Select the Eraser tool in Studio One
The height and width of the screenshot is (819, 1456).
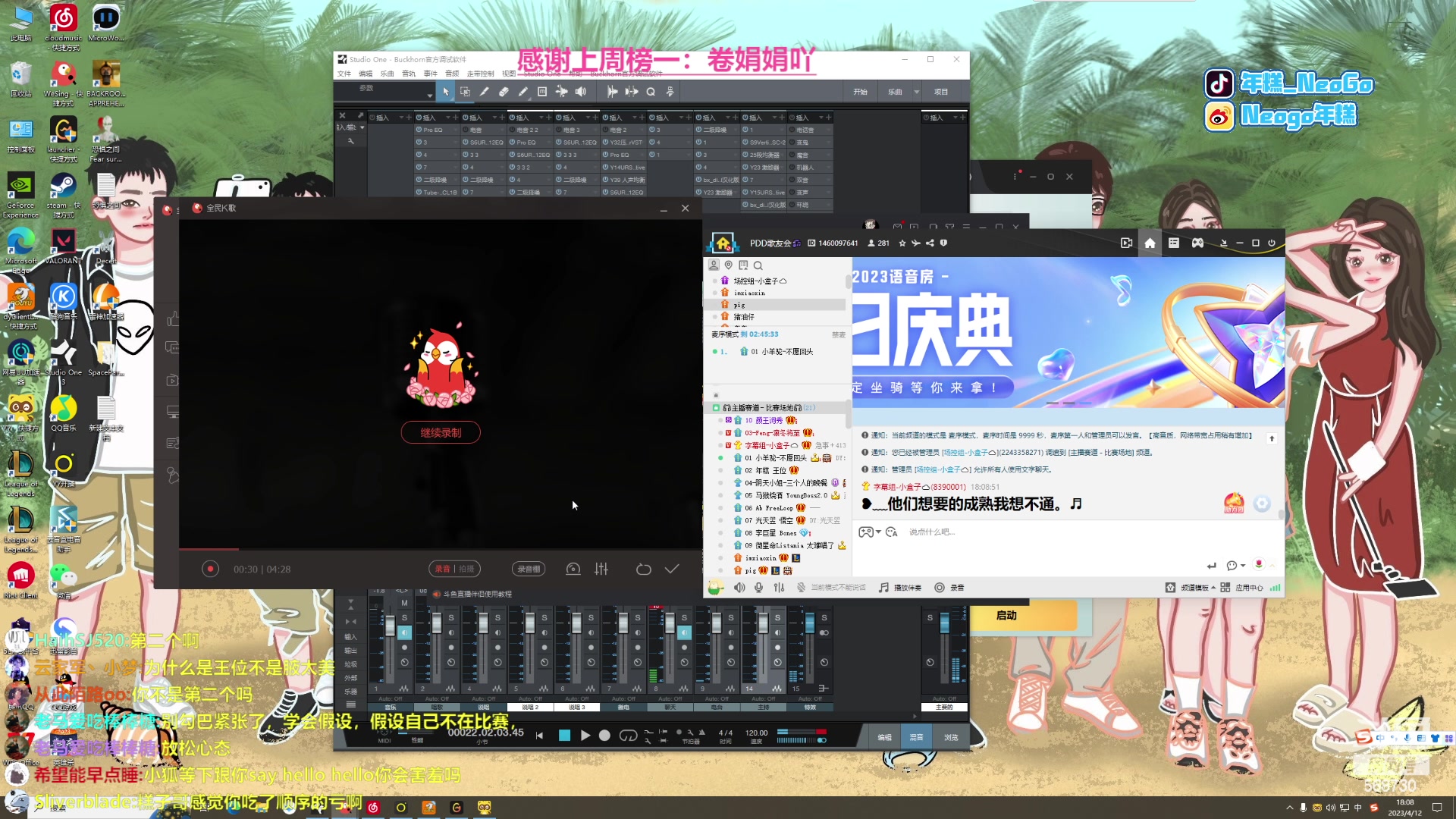[x=504, y=92]
